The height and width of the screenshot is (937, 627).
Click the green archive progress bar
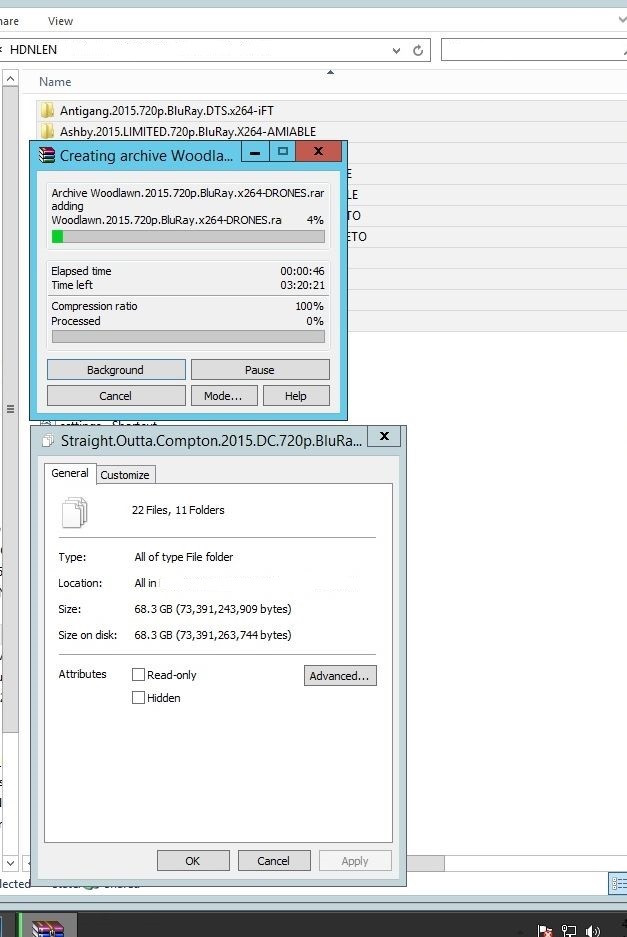pyautogui.click(x=188, y=237)
